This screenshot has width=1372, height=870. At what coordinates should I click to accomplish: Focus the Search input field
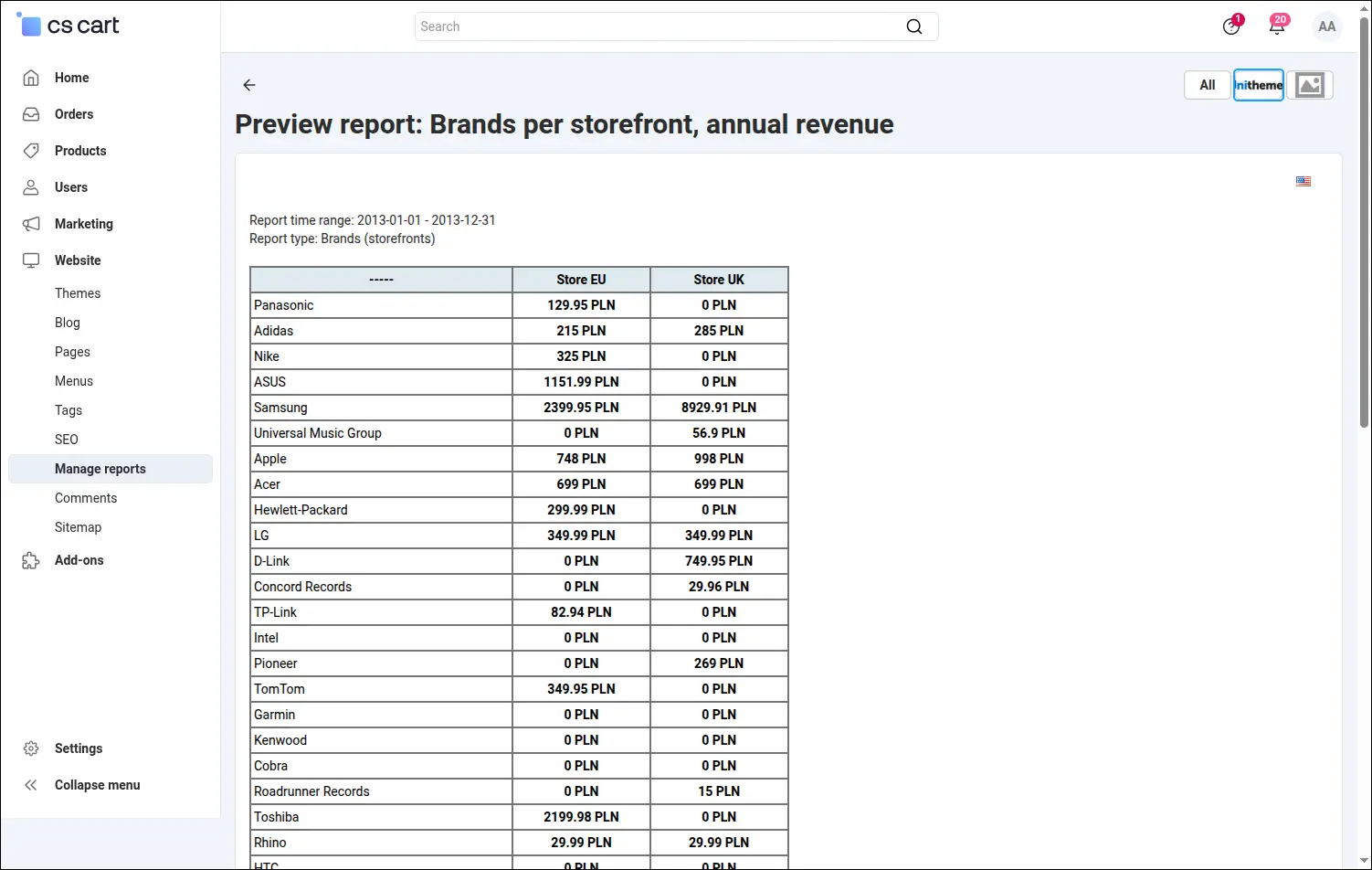coord(677,27)
